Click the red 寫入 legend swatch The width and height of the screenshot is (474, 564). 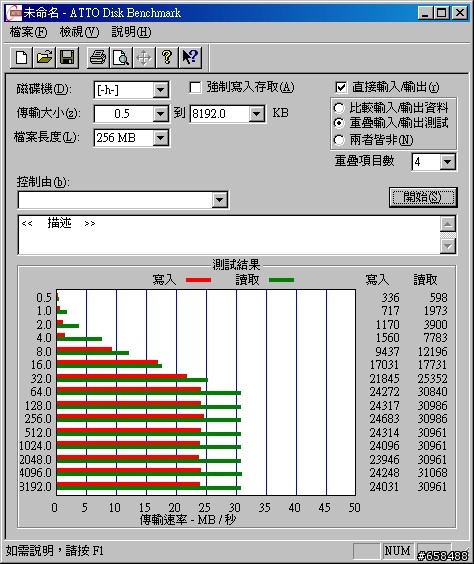(x=199, y=280)
